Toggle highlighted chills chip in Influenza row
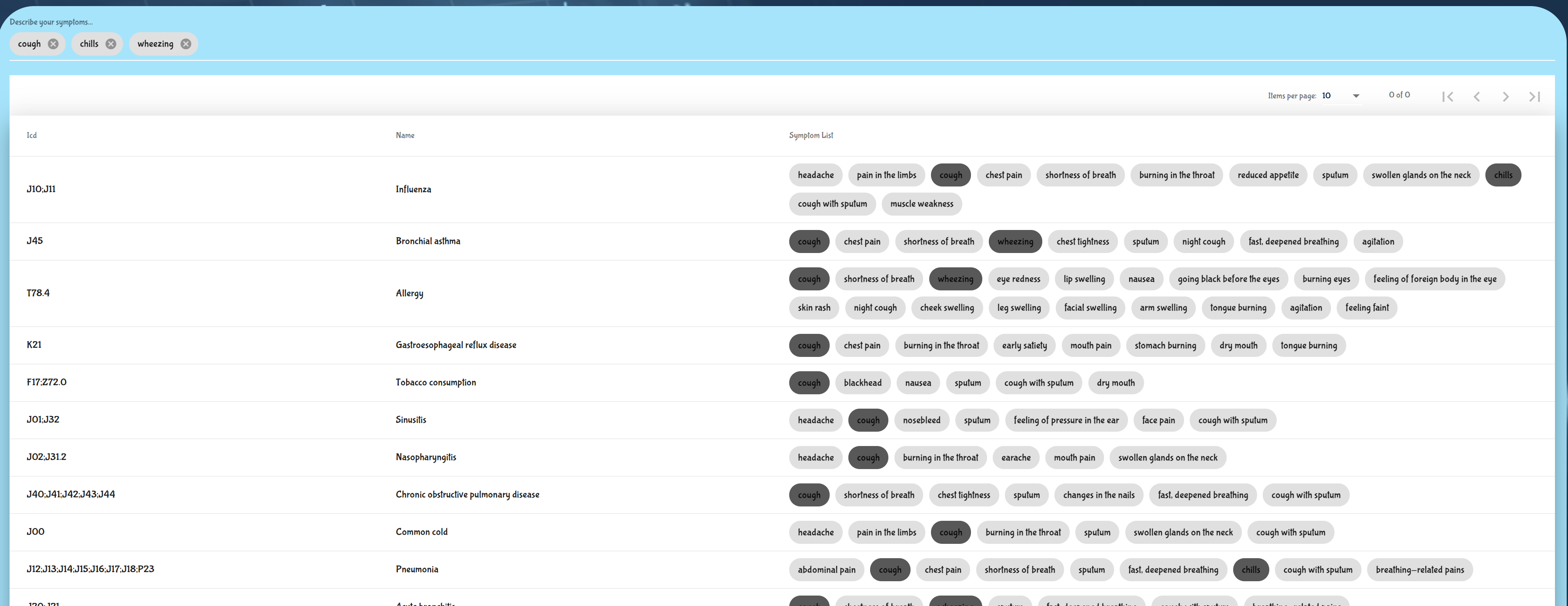This screenshot has width=1568, height=606. click(x=1503, y=175)
